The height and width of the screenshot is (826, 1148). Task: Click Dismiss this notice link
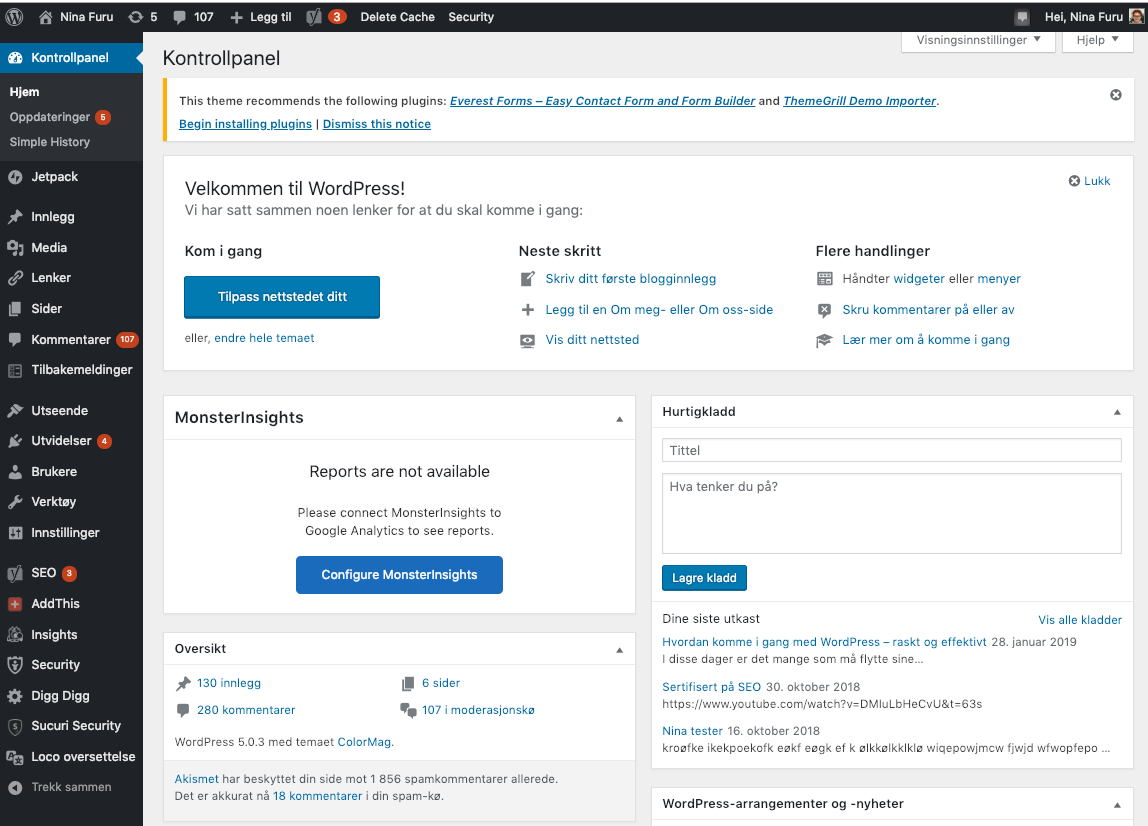pos(376,124)
